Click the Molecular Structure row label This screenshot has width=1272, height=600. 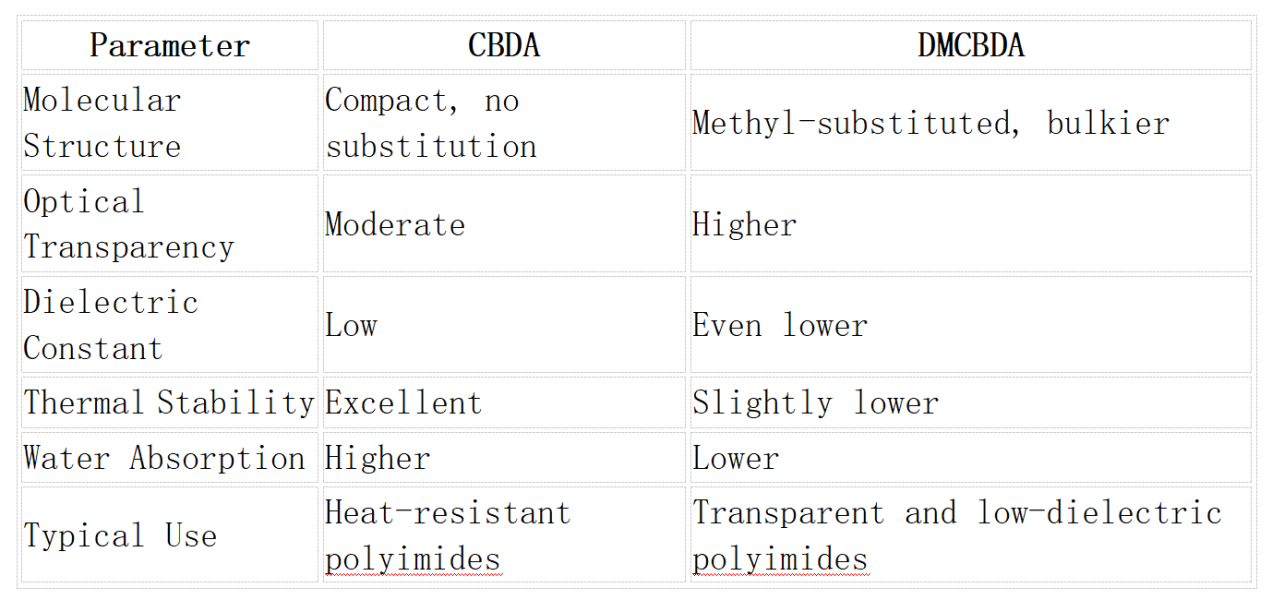tap(169, 122)
